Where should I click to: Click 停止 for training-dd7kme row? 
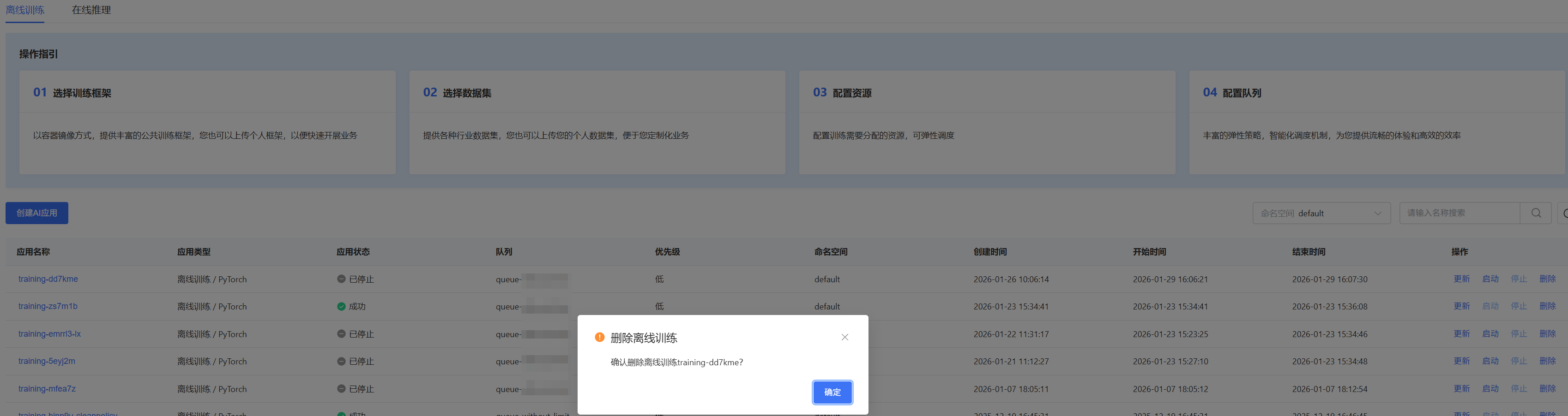[1518, 279]
